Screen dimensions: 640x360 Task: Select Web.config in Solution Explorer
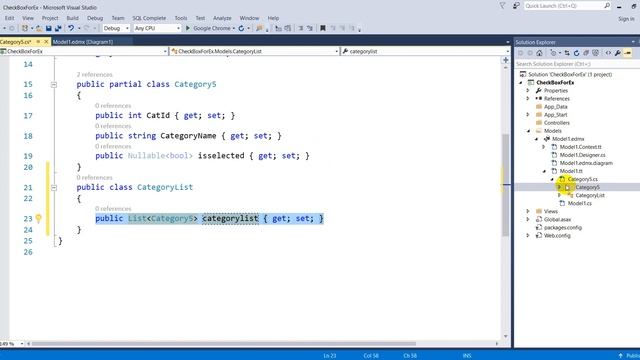(x=557, y=236)
